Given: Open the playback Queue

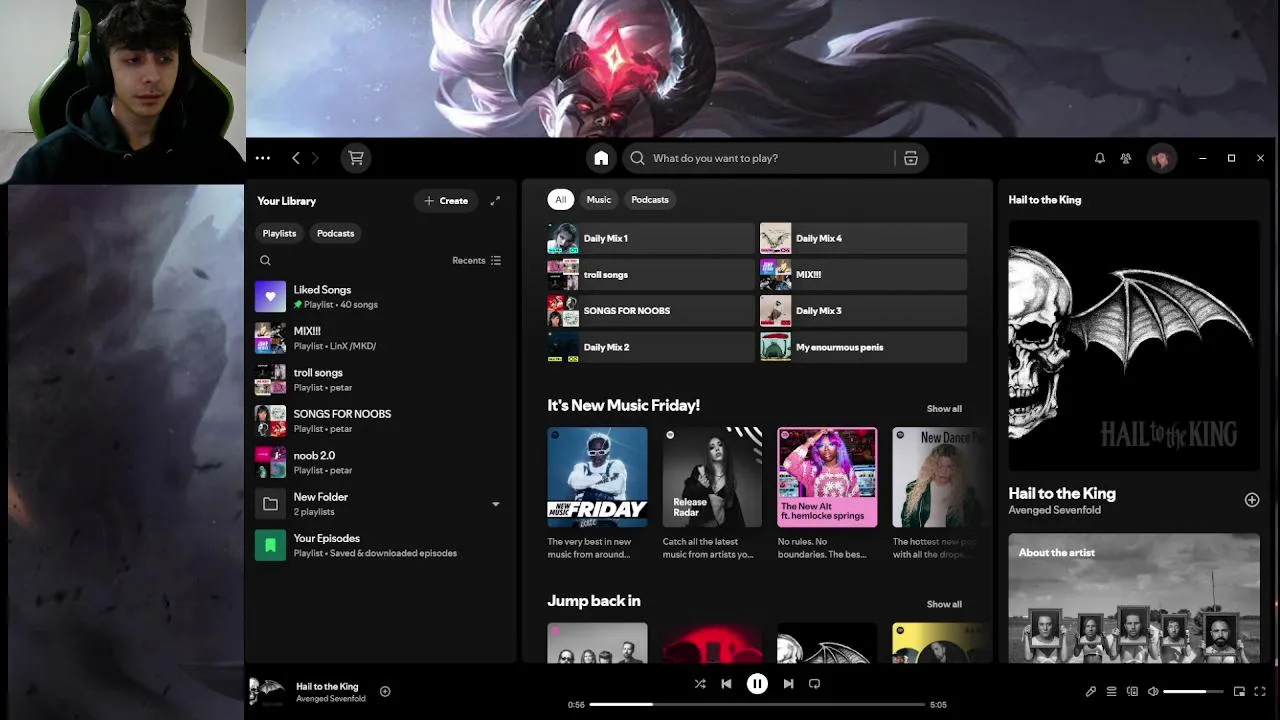Looking at the screenshot, I should pyautogui.click(x=1111, y=691).
